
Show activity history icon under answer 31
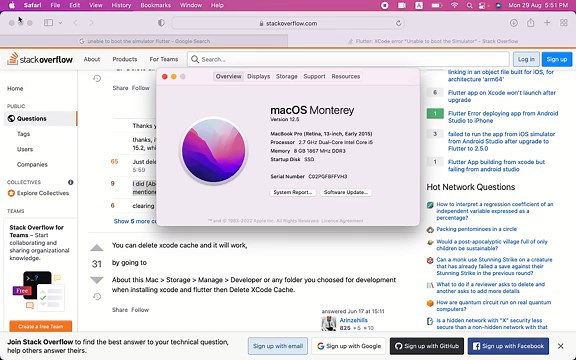[97, 296]
